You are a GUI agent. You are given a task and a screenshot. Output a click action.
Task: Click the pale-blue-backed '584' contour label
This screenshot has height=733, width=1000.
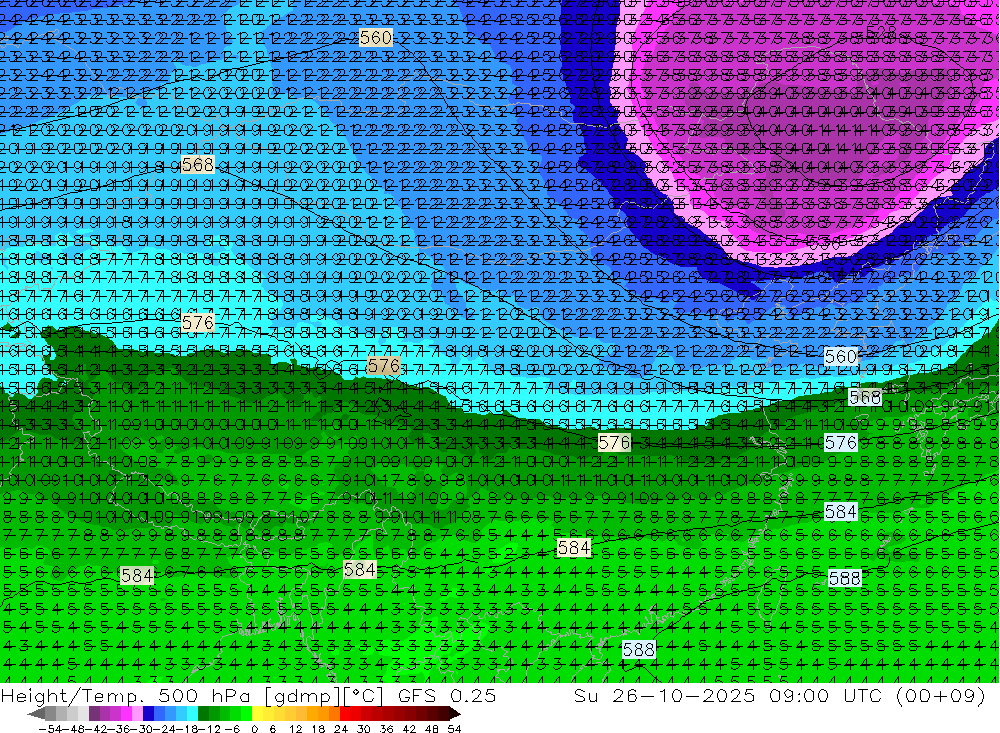click(x=841, y=512)
